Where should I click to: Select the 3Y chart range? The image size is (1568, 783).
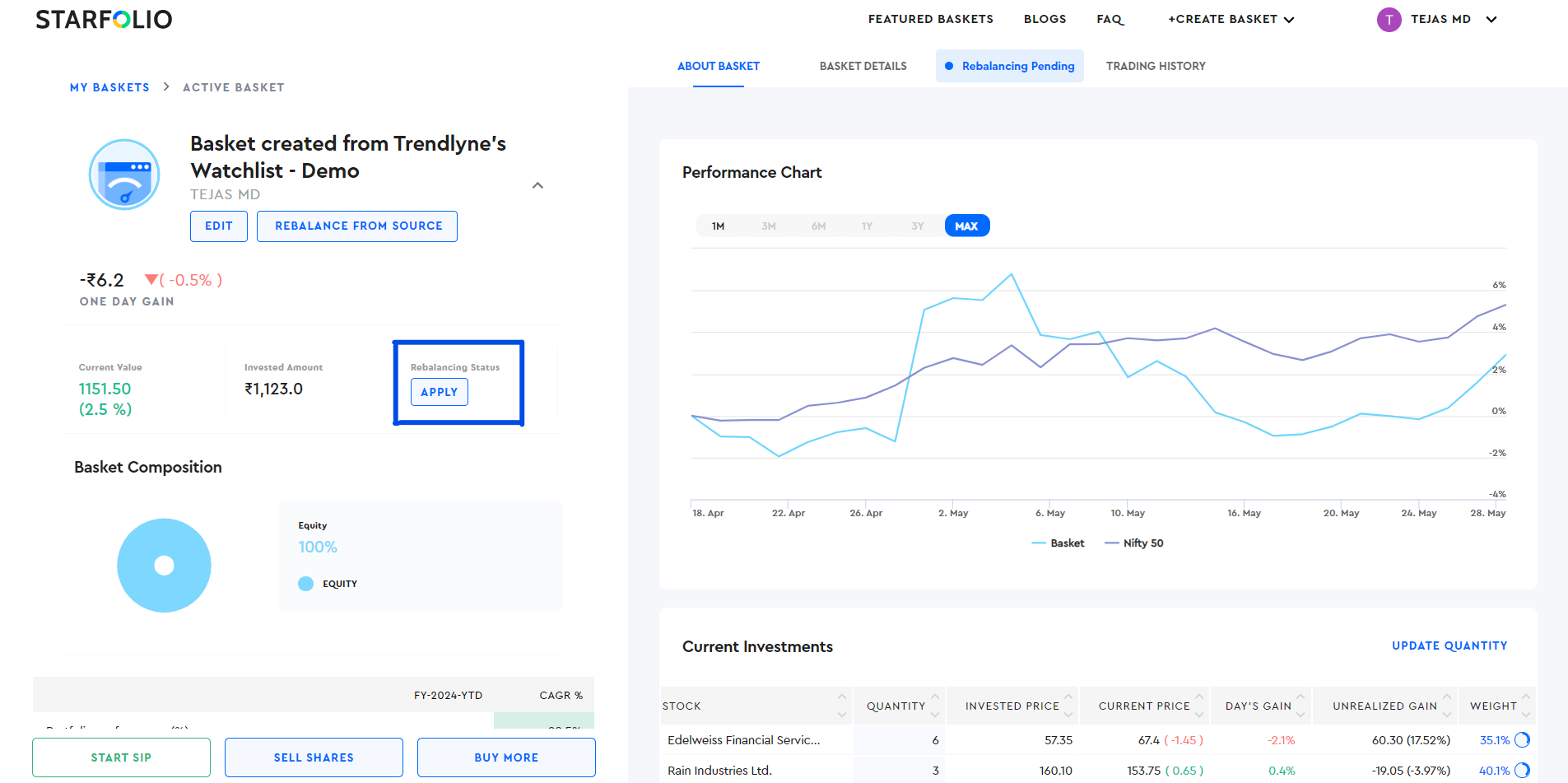[x=917, y=226]
